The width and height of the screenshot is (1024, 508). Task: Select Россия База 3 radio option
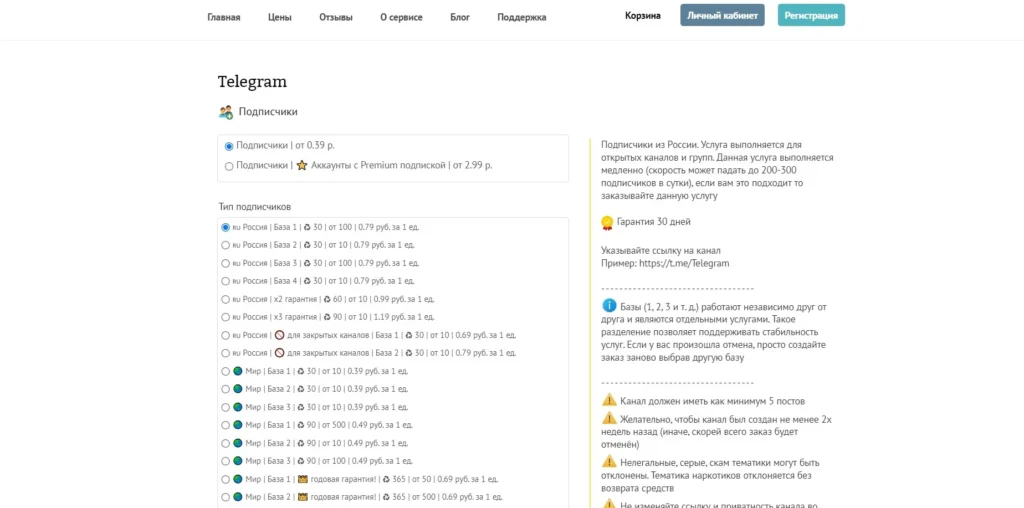tap(225, 263)
